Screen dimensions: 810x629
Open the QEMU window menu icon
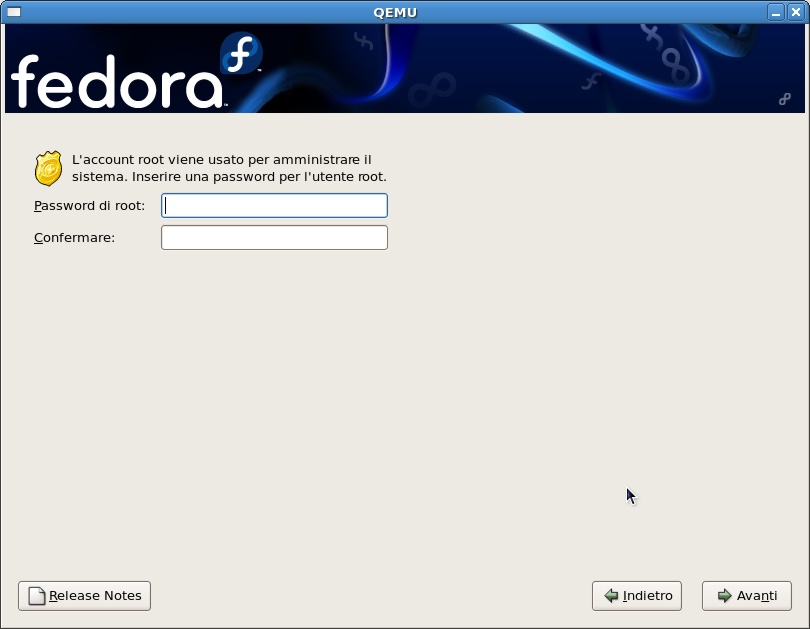[x=13, y=12]
